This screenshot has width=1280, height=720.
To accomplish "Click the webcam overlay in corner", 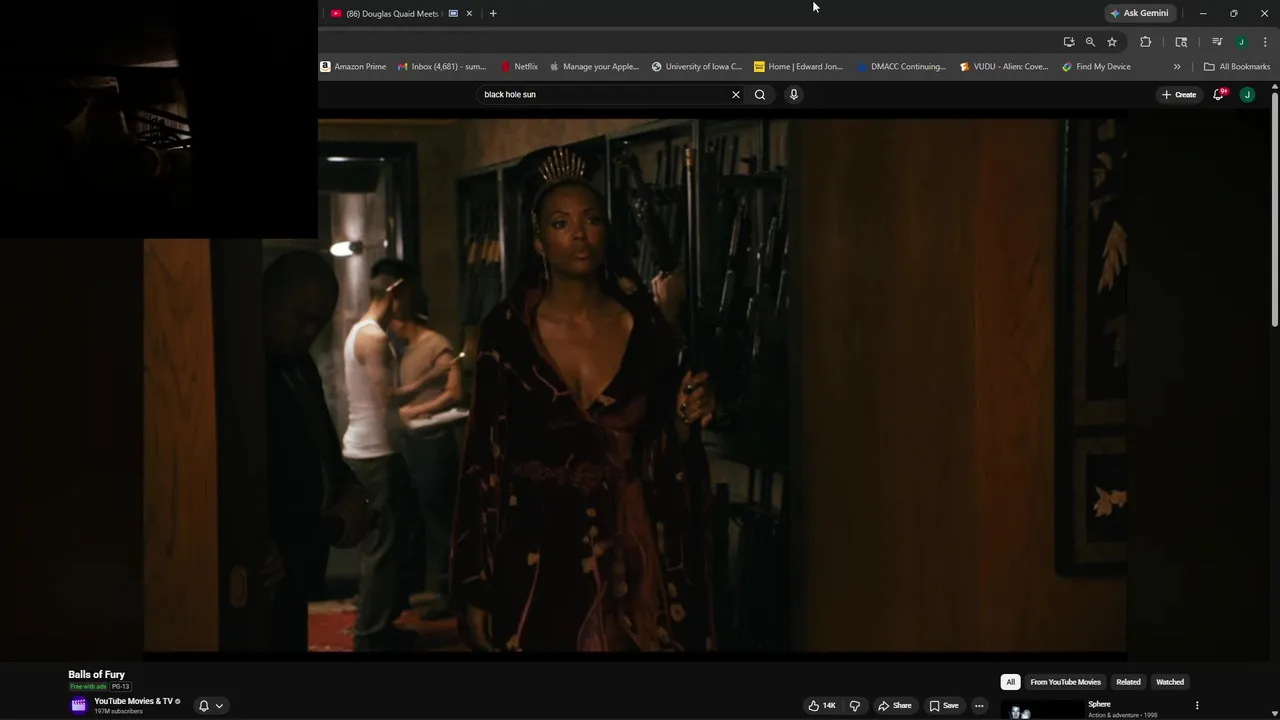I will click(x=159, y=119).
